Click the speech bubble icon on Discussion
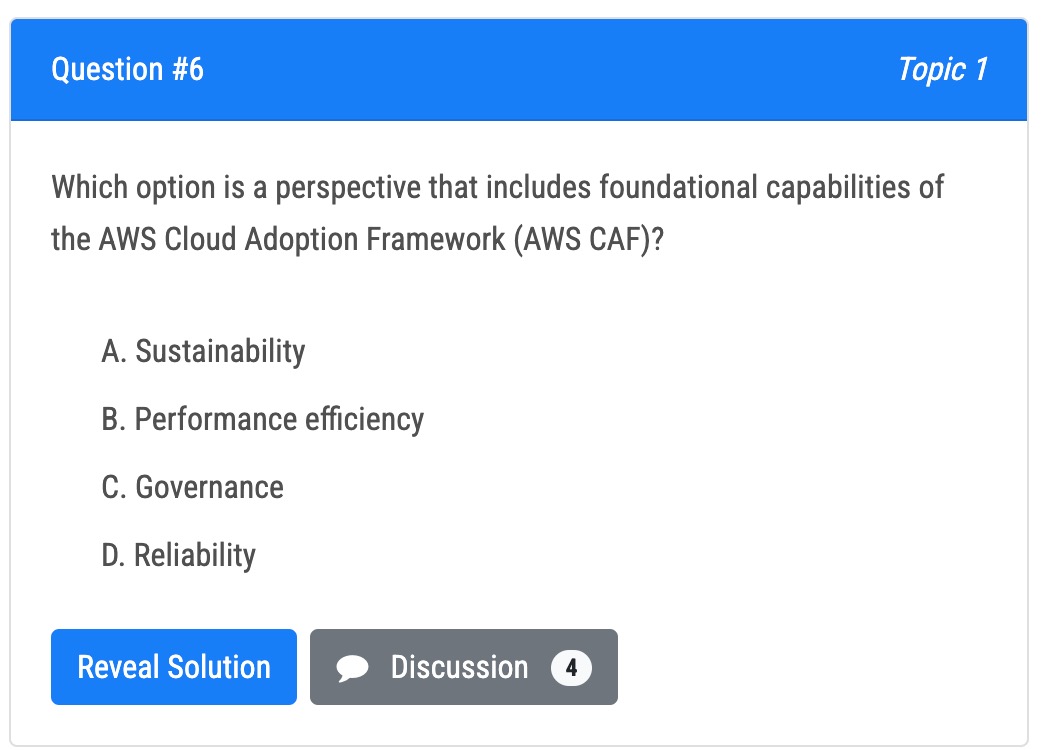 tap(352, 668)
